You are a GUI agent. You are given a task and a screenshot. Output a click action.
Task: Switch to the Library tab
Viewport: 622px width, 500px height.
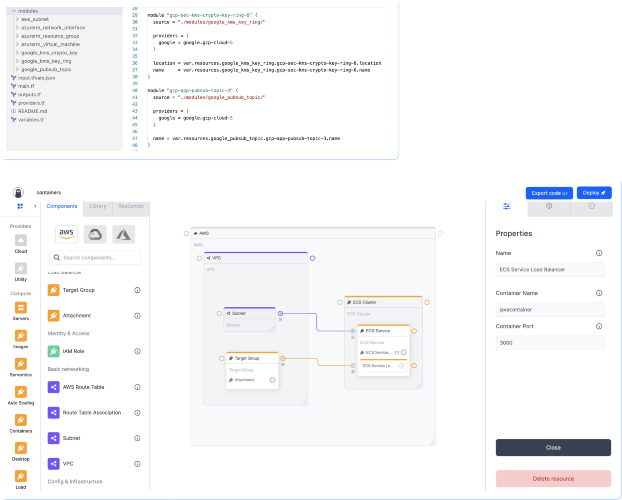pos(98,206)
